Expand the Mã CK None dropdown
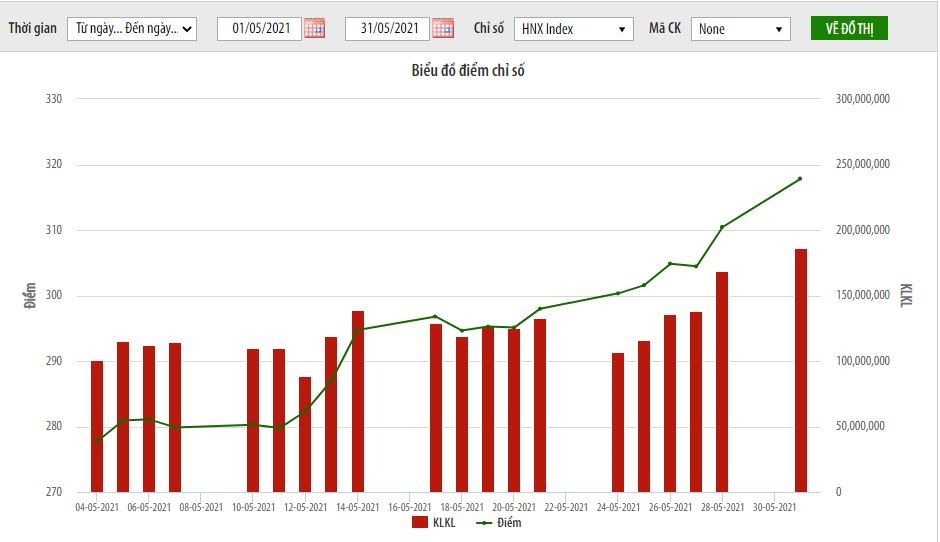Screen dimensions: 940x542 pyautogui.click(x=740, y=29)
